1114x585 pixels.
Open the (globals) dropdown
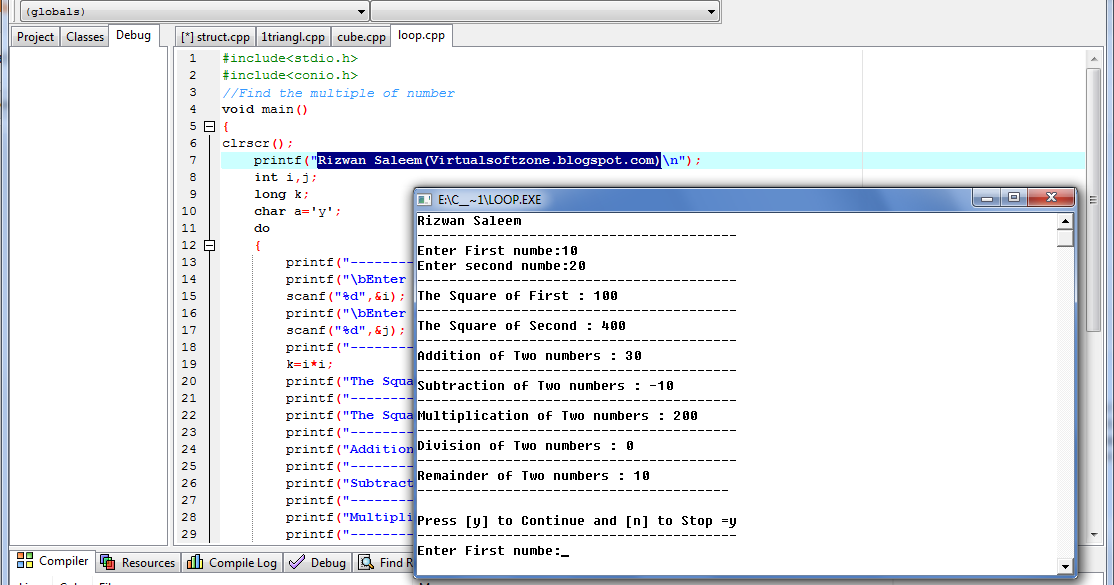click(x=194, y=11)
